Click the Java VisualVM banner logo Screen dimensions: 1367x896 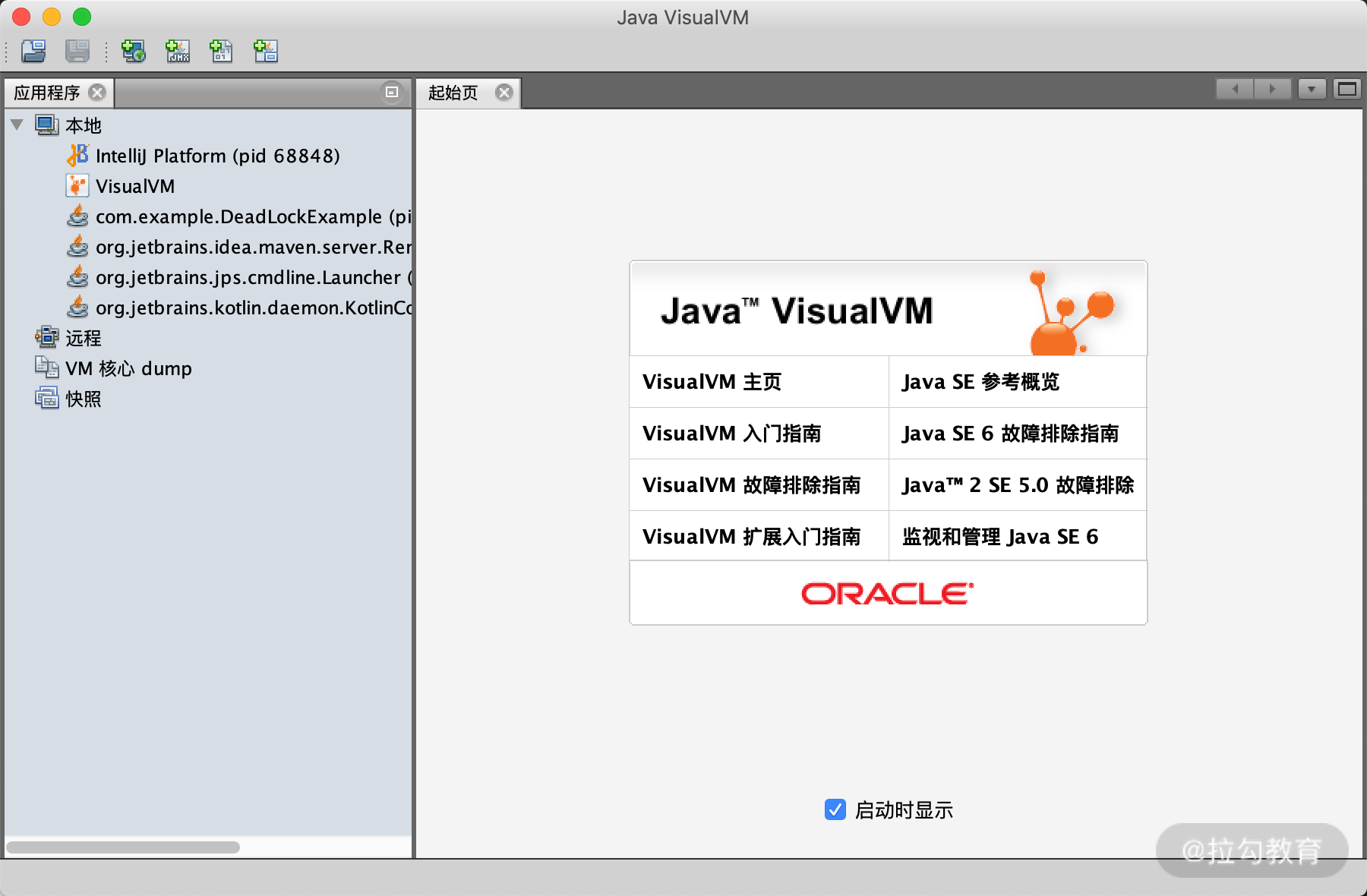(888, 309)
